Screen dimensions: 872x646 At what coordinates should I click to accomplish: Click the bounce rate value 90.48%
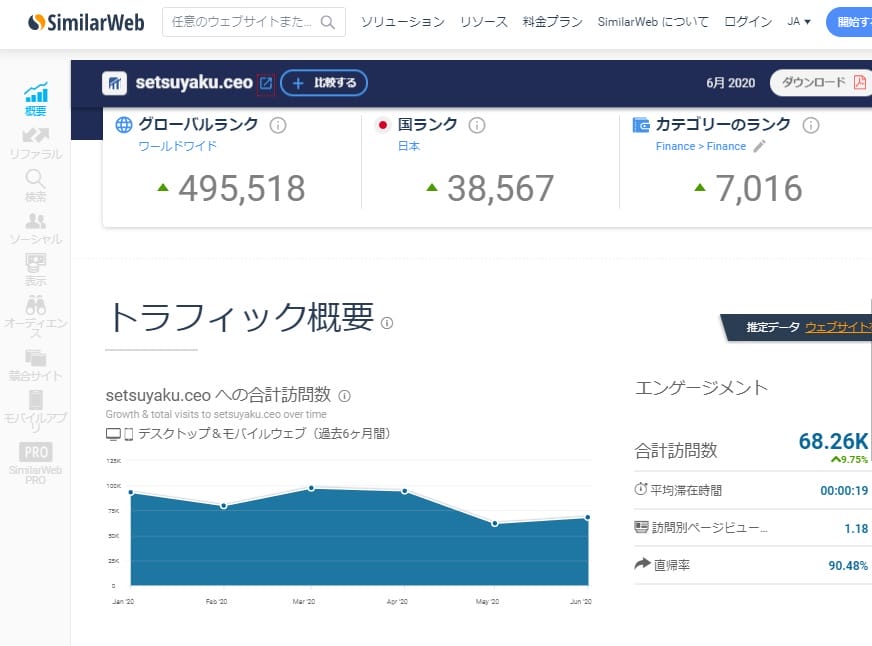click(848, 565)
